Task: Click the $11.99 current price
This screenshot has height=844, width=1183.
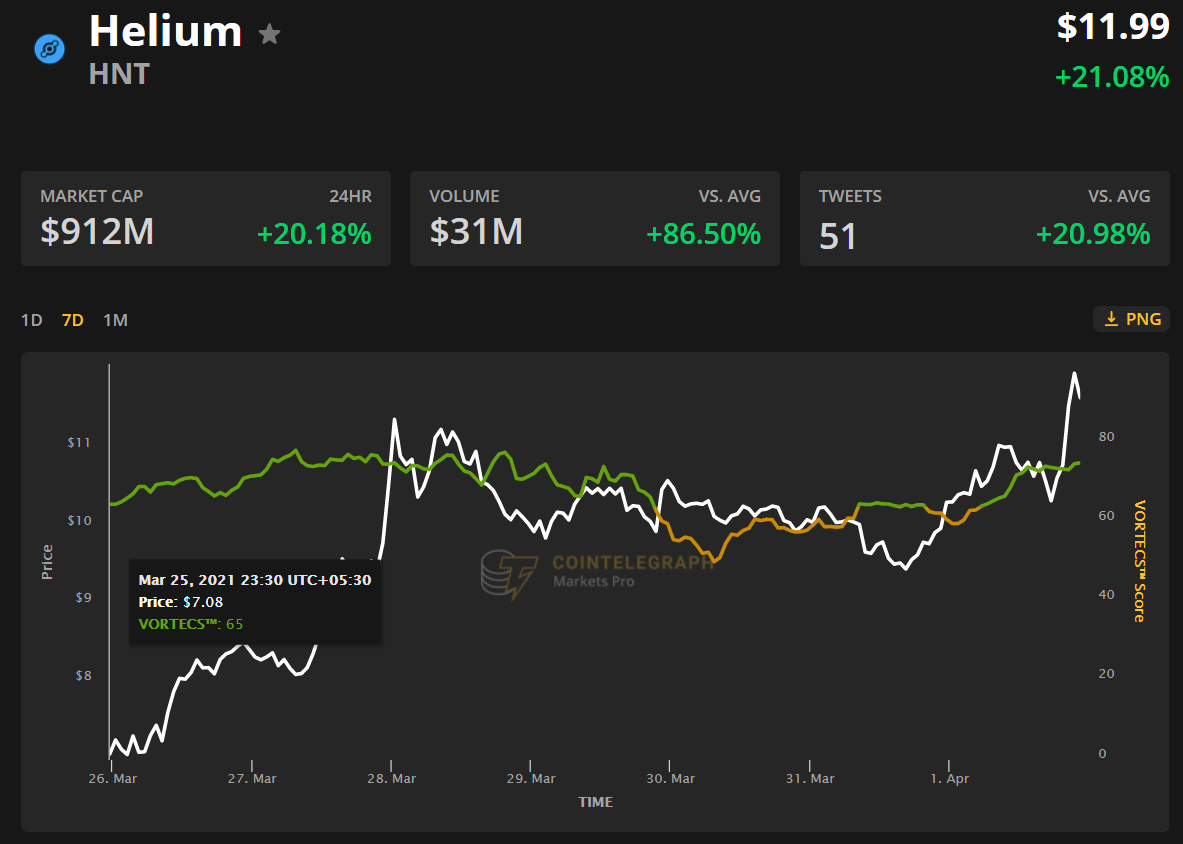Action: (x=1113, y=27)
